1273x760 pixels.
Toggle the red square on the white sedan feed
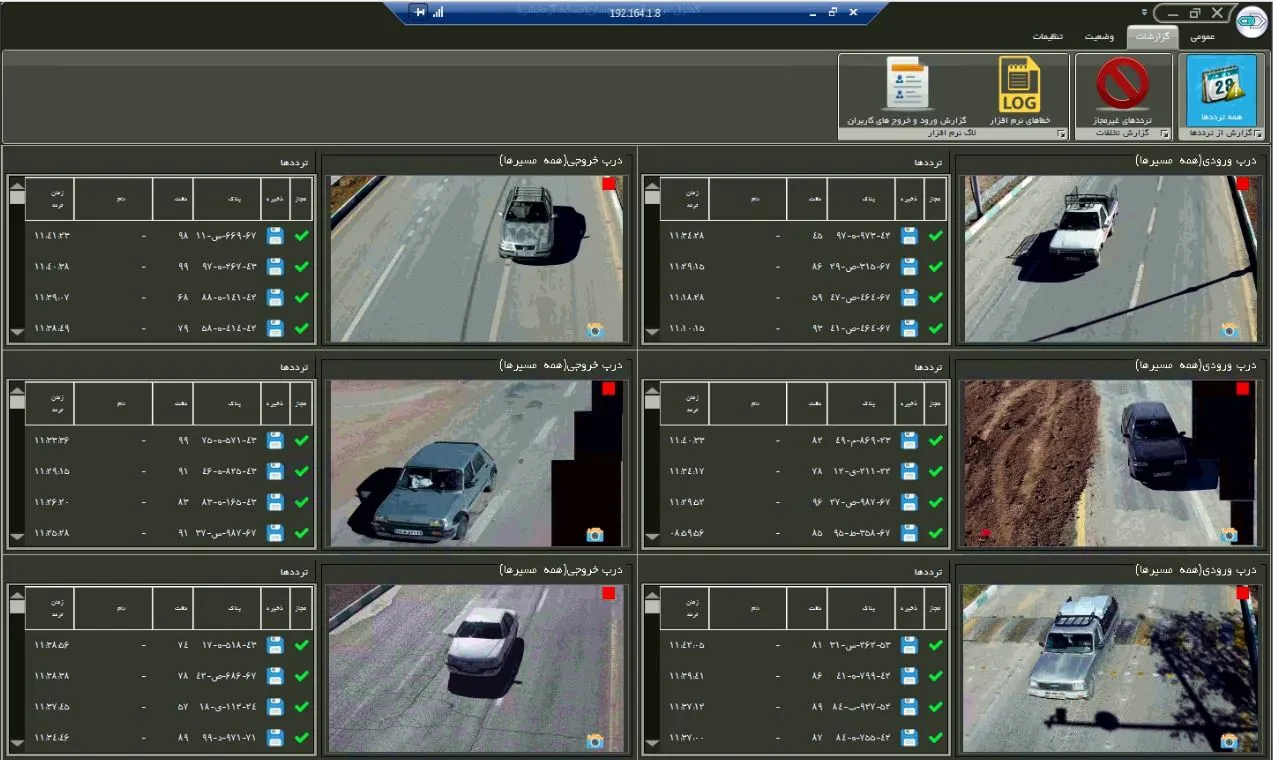609,593
